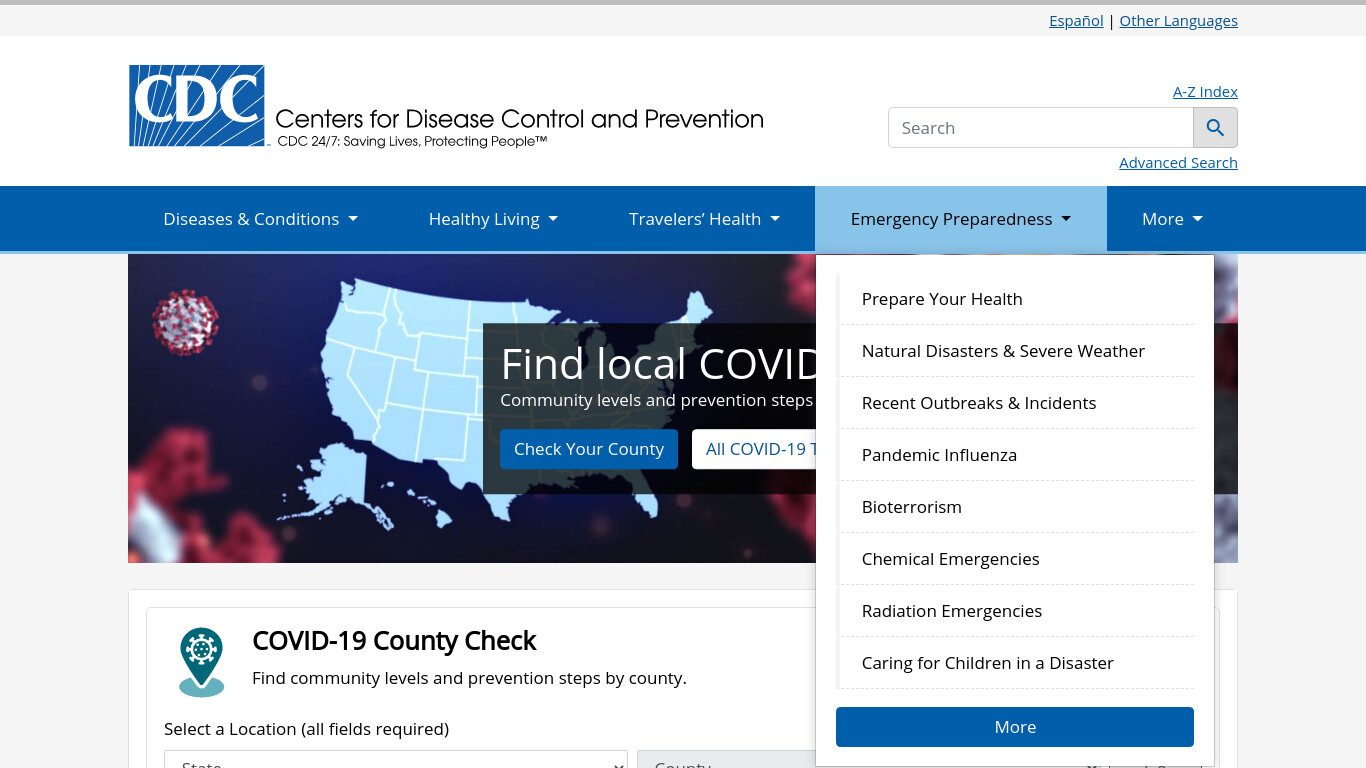Image resolution: width=1366 pixels, height=768 pixels.
Task: Click the All COVID-19 Topics button
Action: [x=755, y=449]
